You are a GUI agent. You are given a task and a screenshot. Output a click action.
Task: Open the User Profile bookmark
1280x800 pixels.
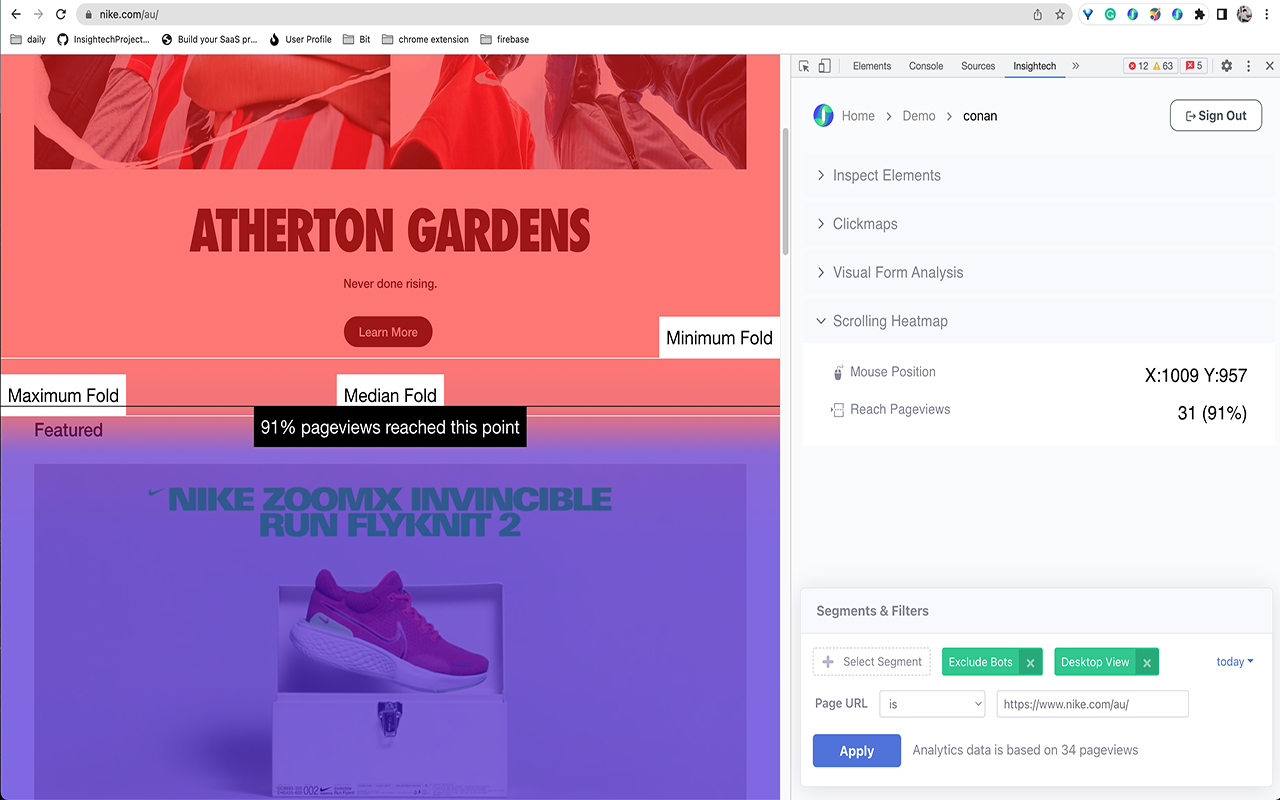tap(300, 39)
